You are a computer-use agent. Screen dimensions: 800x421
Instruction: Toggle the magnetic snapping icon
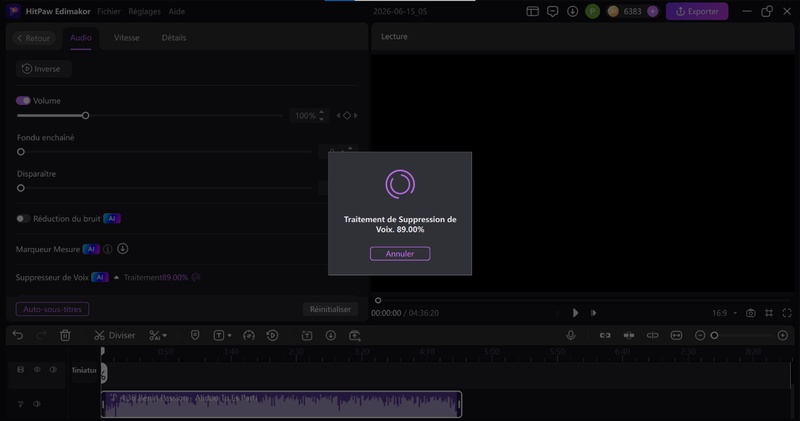[629, 335]
